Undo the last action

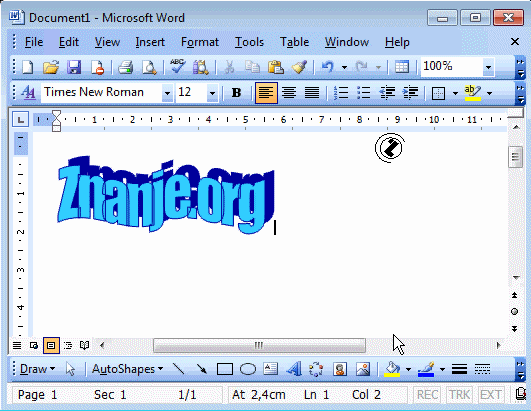[x=327, y=66]
